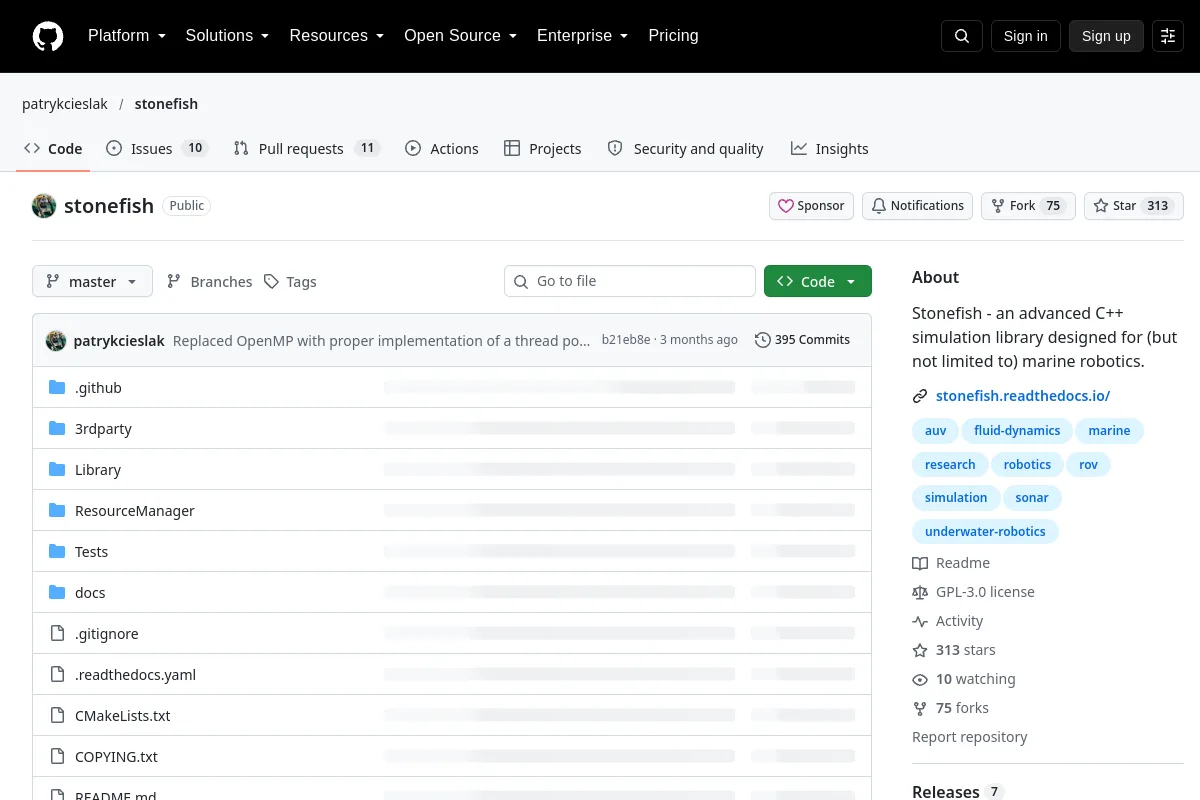
Task: Expand the Open Source menu
Action: pyautogui.click(x=460, y=36)
